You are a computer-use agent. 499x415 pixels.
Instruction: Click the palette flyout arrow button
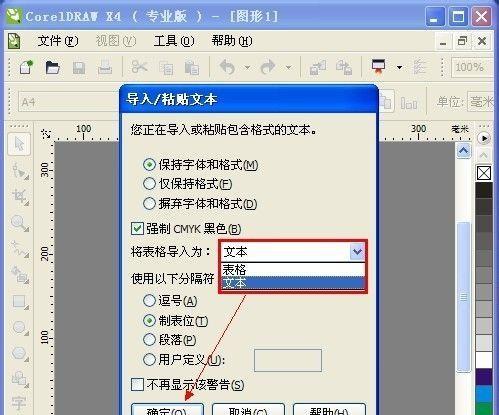pyautogui.click(x=484, y=138)
